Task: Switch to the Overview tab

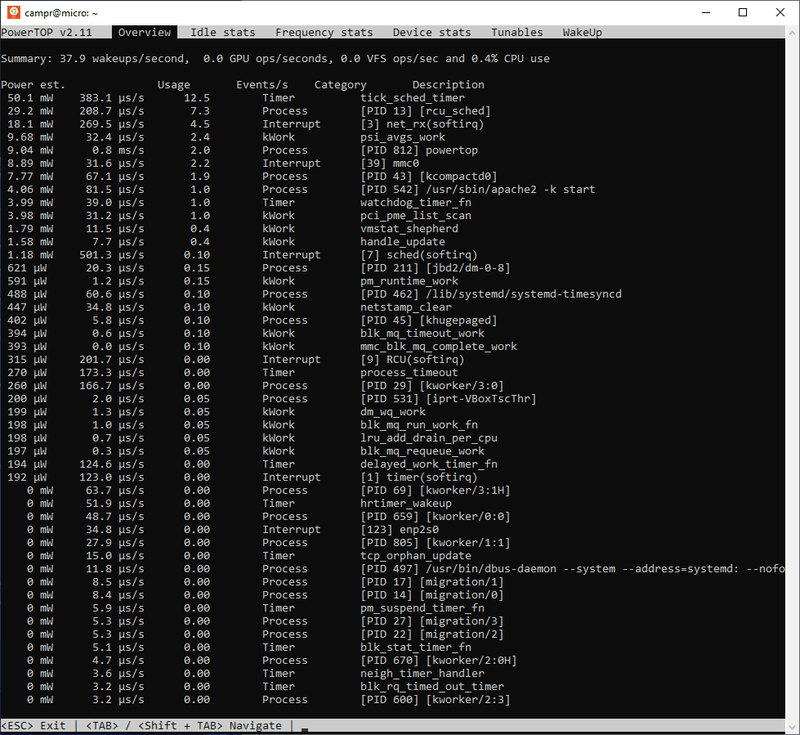Action: pyautogui.click(x=144, y=32)
